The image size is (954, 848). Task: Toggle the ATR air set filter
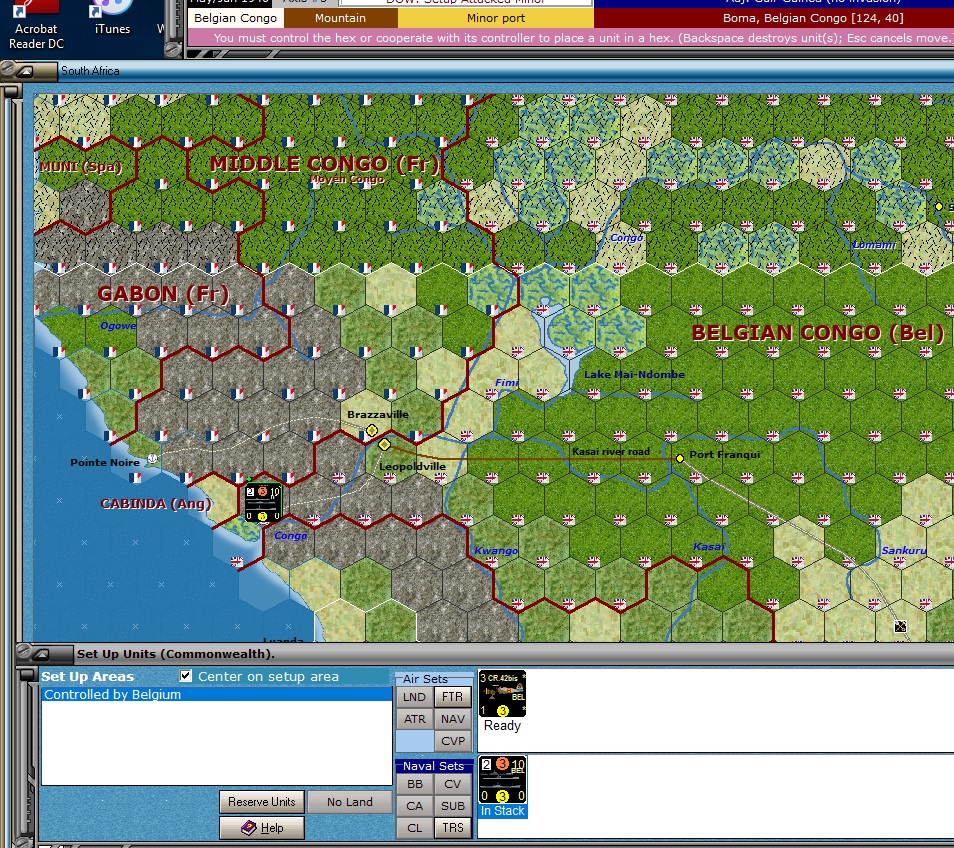(x=414, y=718)
